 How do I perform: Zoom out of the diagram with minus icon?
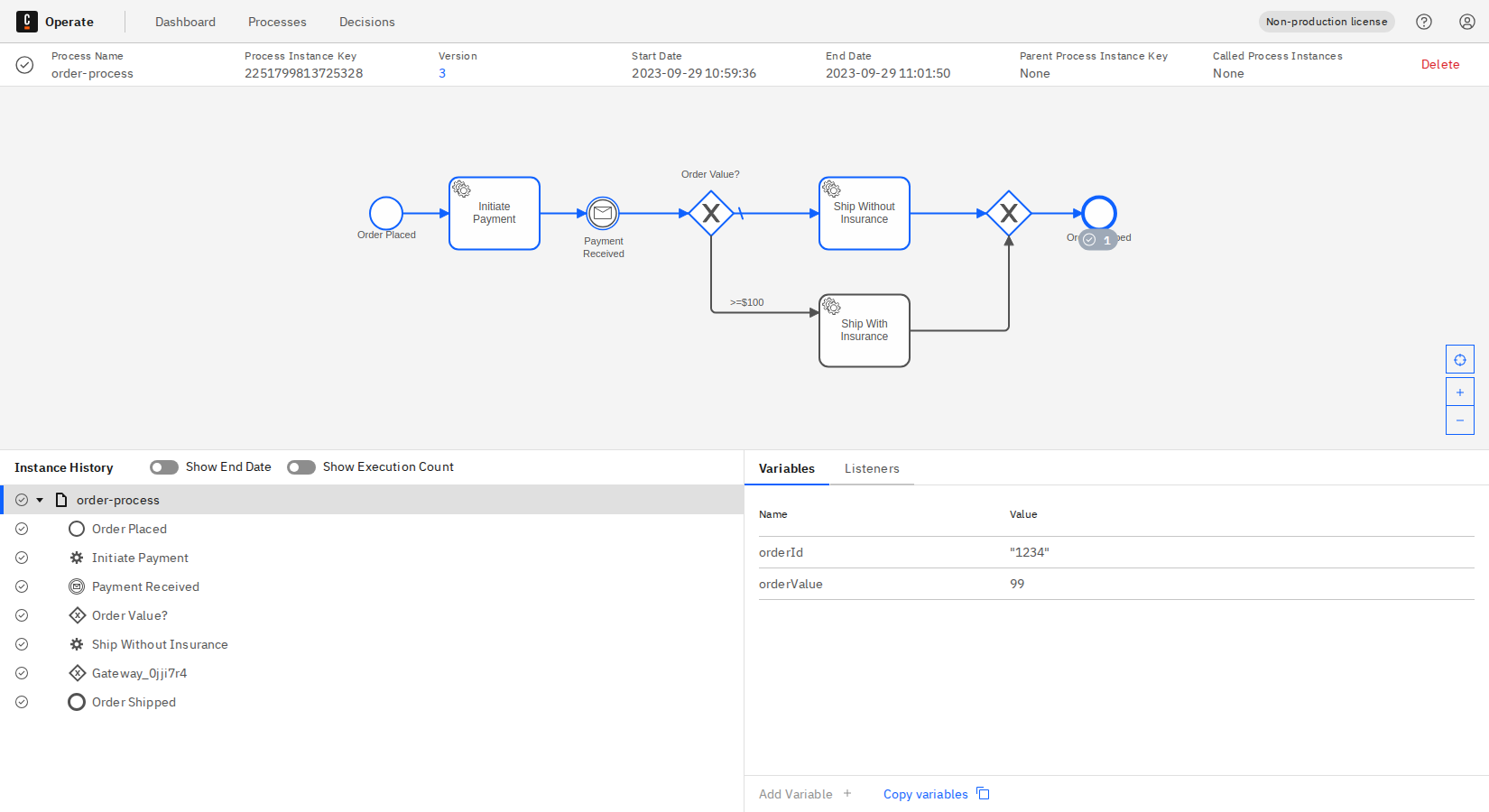1459,420
